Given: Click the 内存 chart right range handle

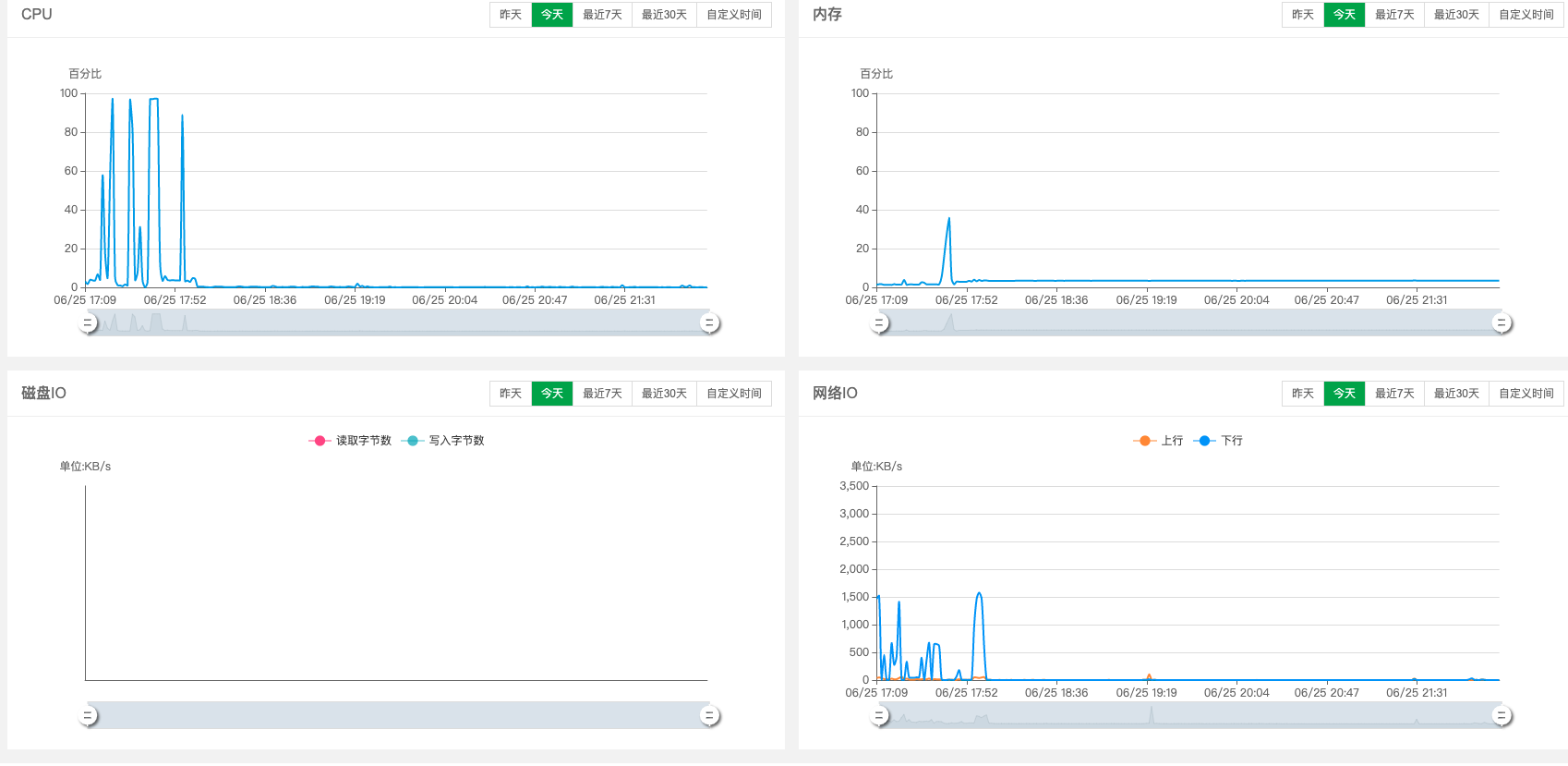Looking at the screenshot, I should pos(1502,322).
